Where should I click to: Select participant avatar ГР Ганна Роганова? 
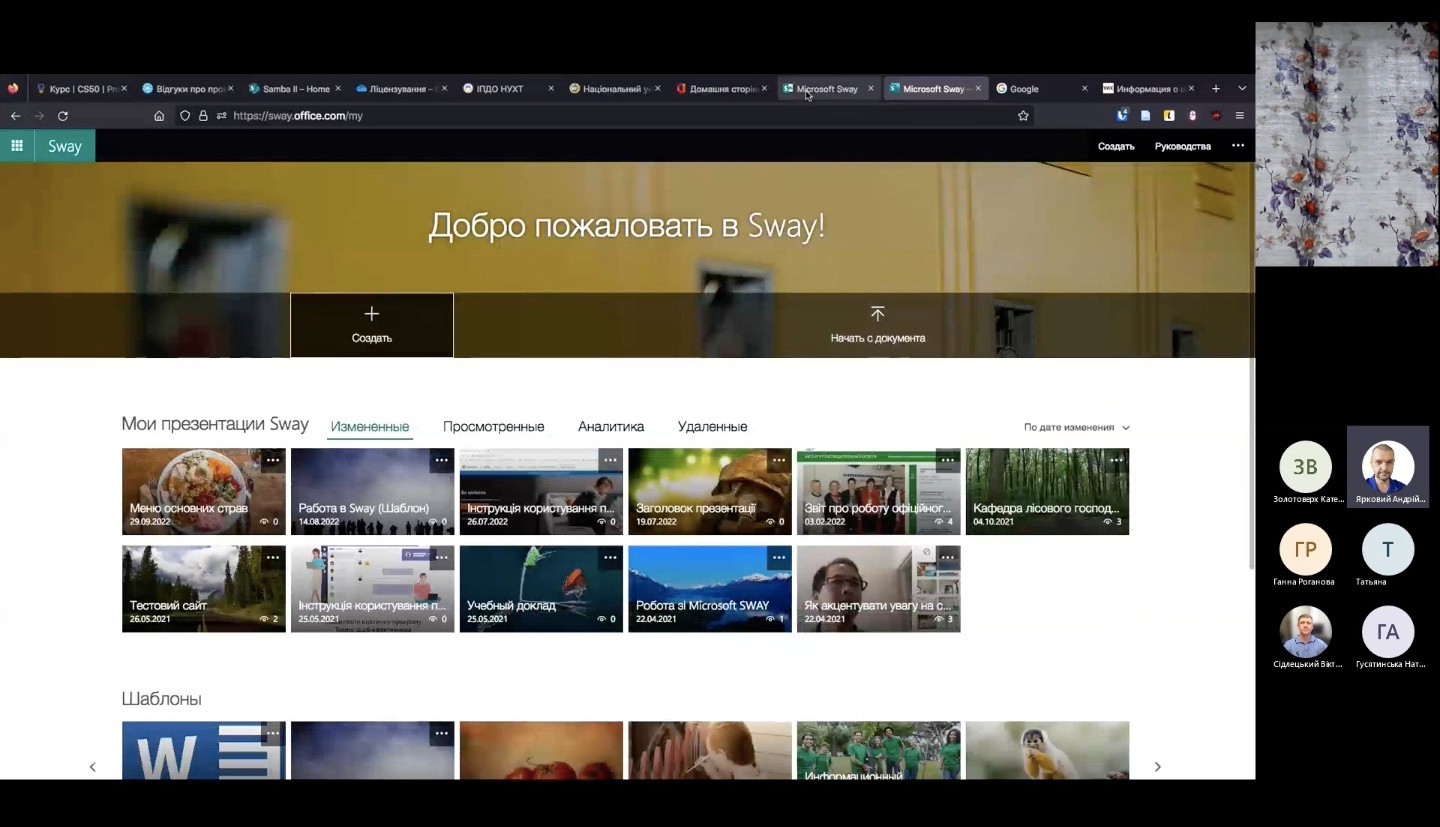pyautogui.click(x=1305, y=549)
